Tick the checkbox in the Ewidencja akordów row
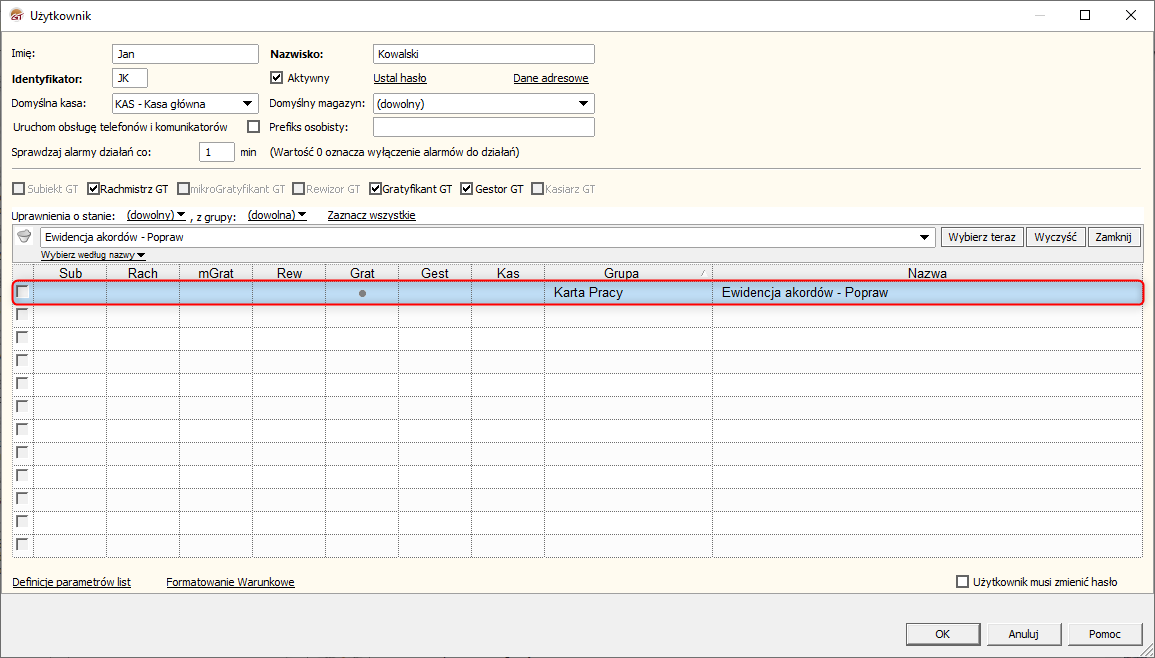This screenshot has height=658, width=1155. (x=23, y=292)
